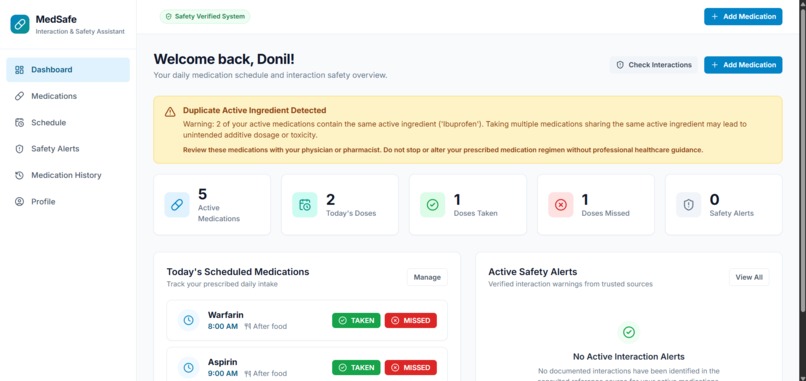Click Add Medication beside Check Interactions
This screenshot has height=381, width=806.
click(743, 65)
